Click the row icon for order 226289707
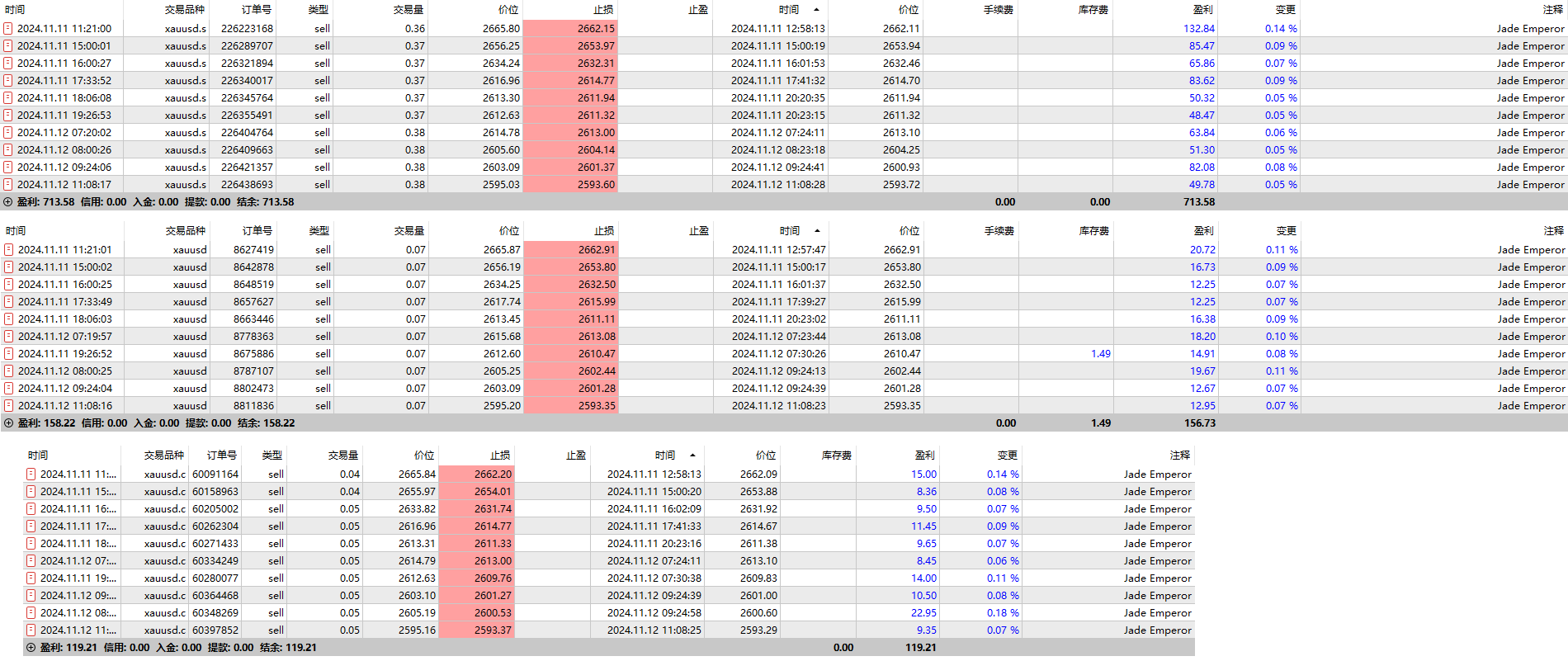This screenshot has width=1568, height=661. coord(8,45)
